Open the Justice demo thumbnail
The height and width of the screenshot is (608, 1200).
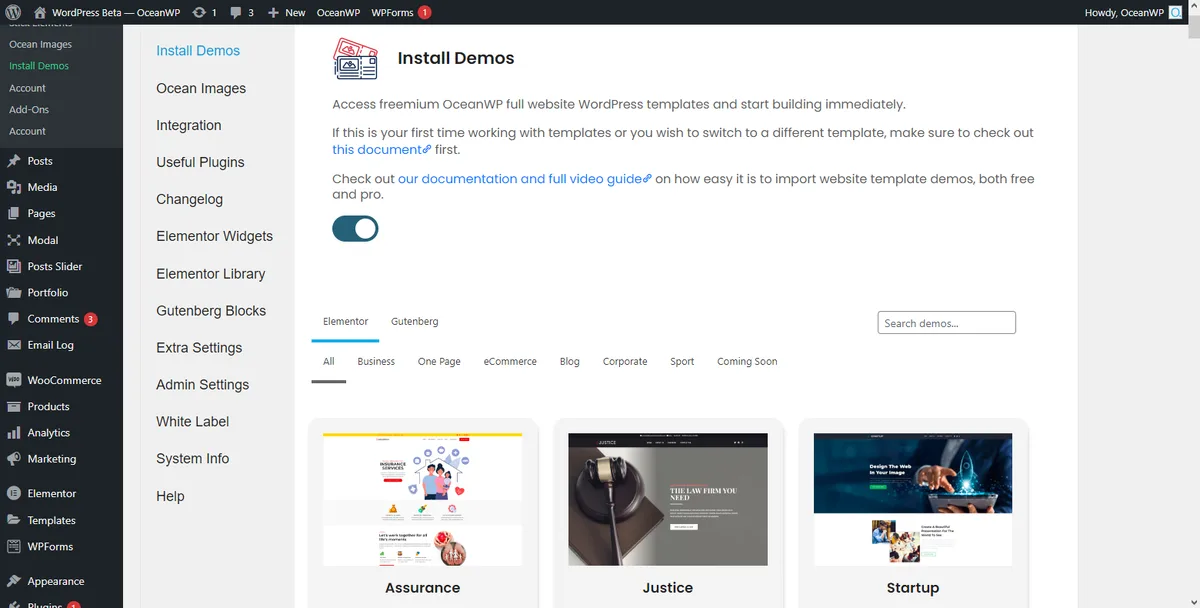click(x=668, y=499)
